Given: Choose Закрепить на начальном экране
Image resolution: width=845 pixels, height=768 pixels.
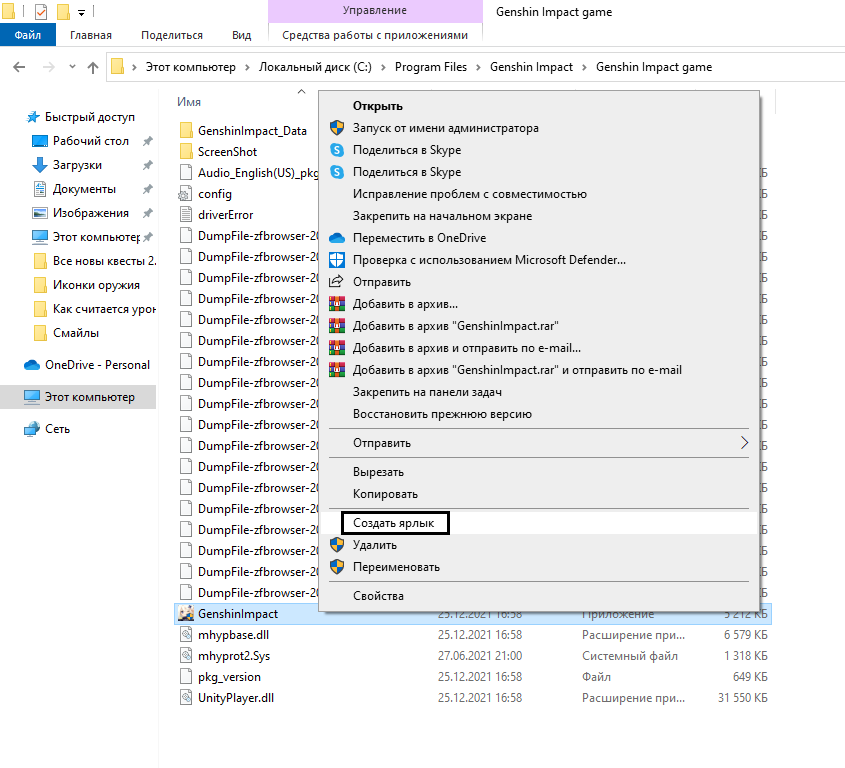Looking at the screenshot, I should (442, 216).
